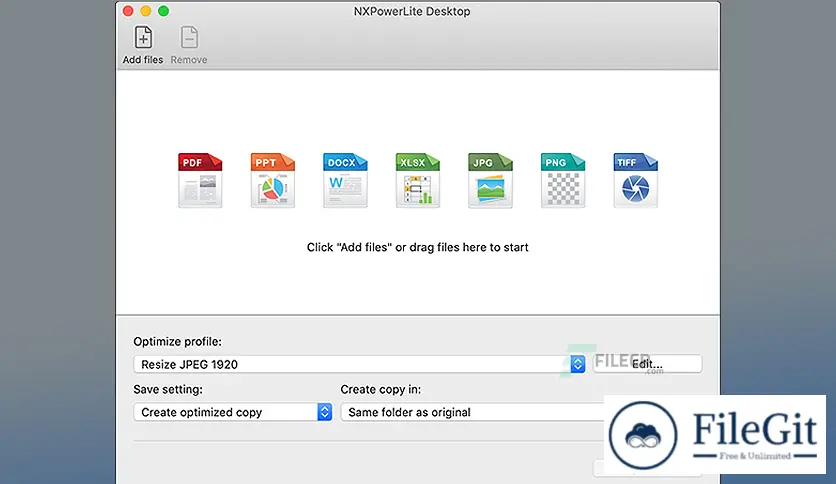The height and width of the screenshot is (484, 836).
Task: Click the Create copy in label
Action: coord(381,390)
